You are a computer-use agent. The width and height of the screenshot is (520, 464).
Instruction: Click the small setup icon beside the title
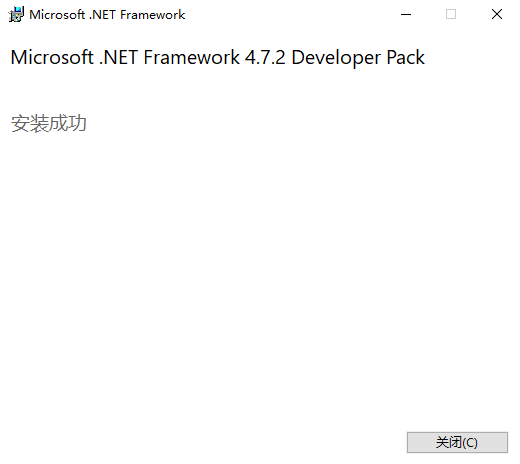16,14
